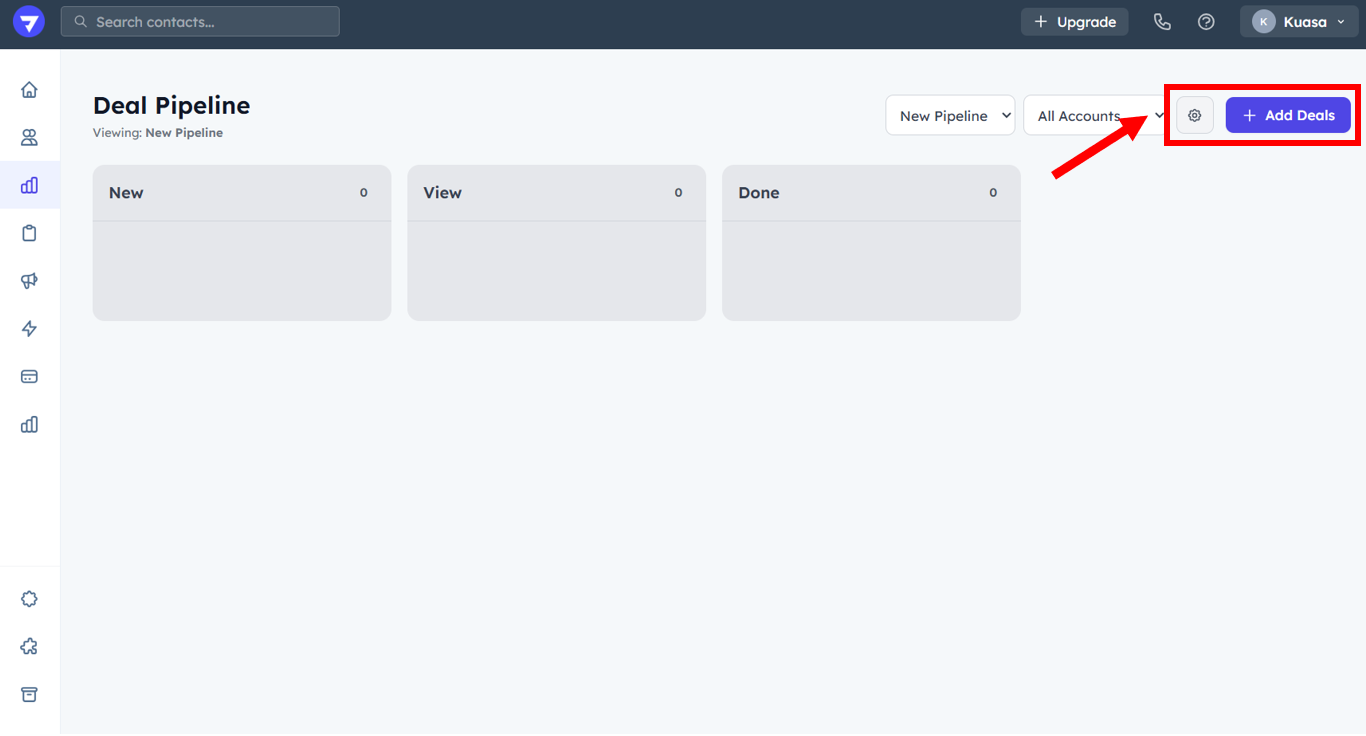Open the Automations lightning bolt icon
Screen dimensions: 1366x736
[x=29, y=329]
